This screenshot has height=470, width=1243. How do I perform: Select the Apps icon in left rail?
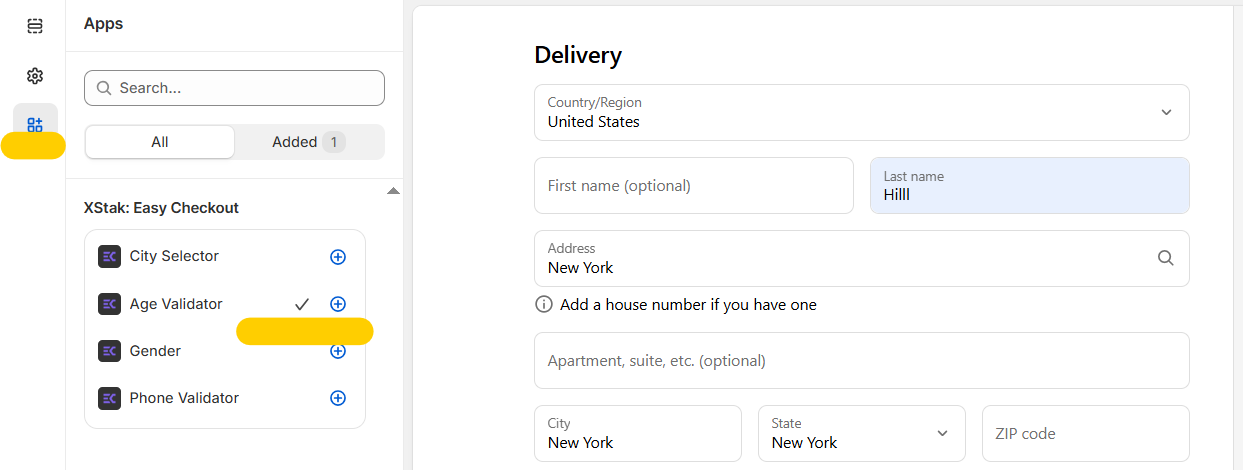pyautogui.click(x=35, y=125)
